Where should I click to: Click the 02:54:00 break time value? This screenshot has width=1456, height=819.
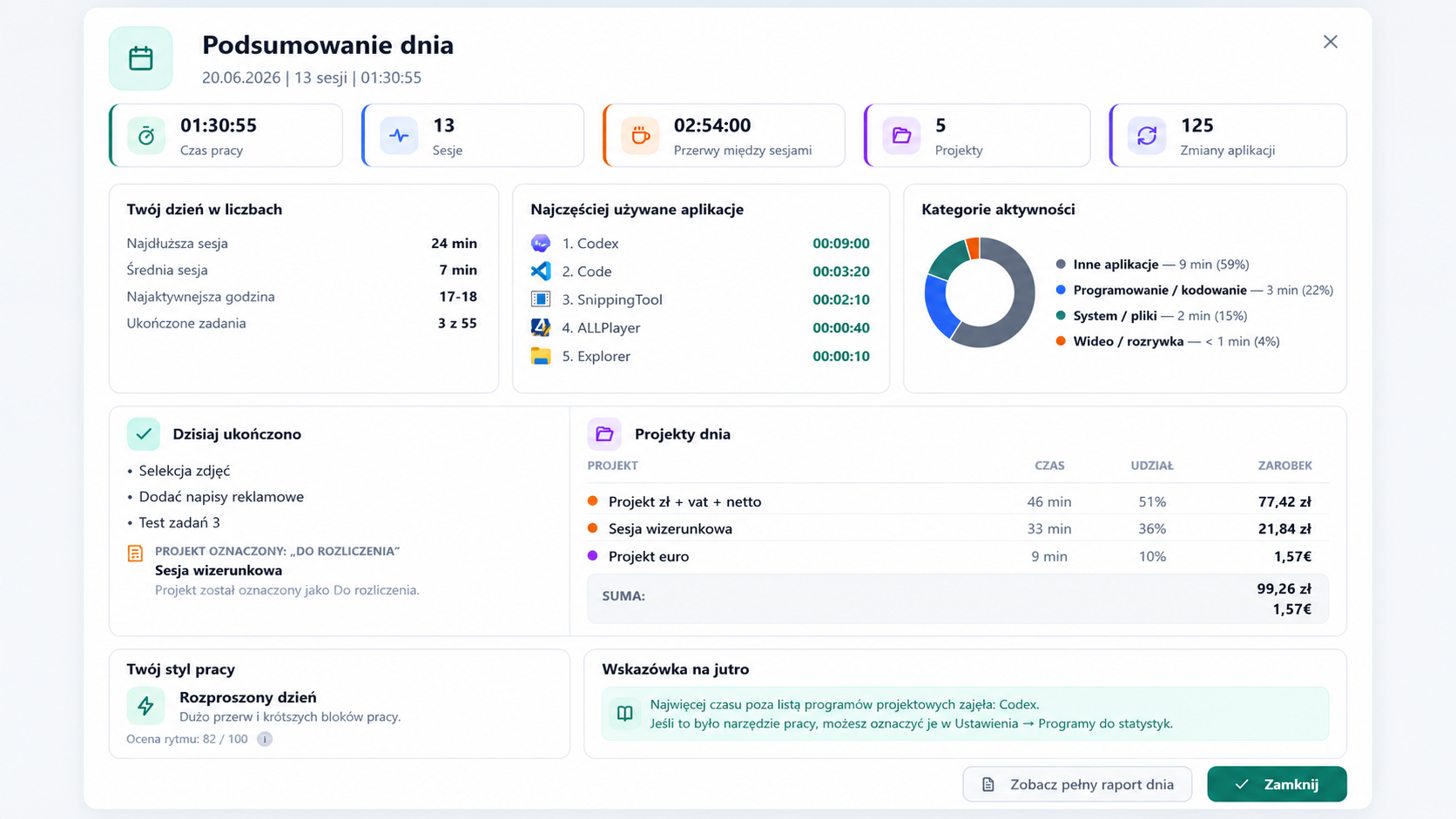click(712, 125)
